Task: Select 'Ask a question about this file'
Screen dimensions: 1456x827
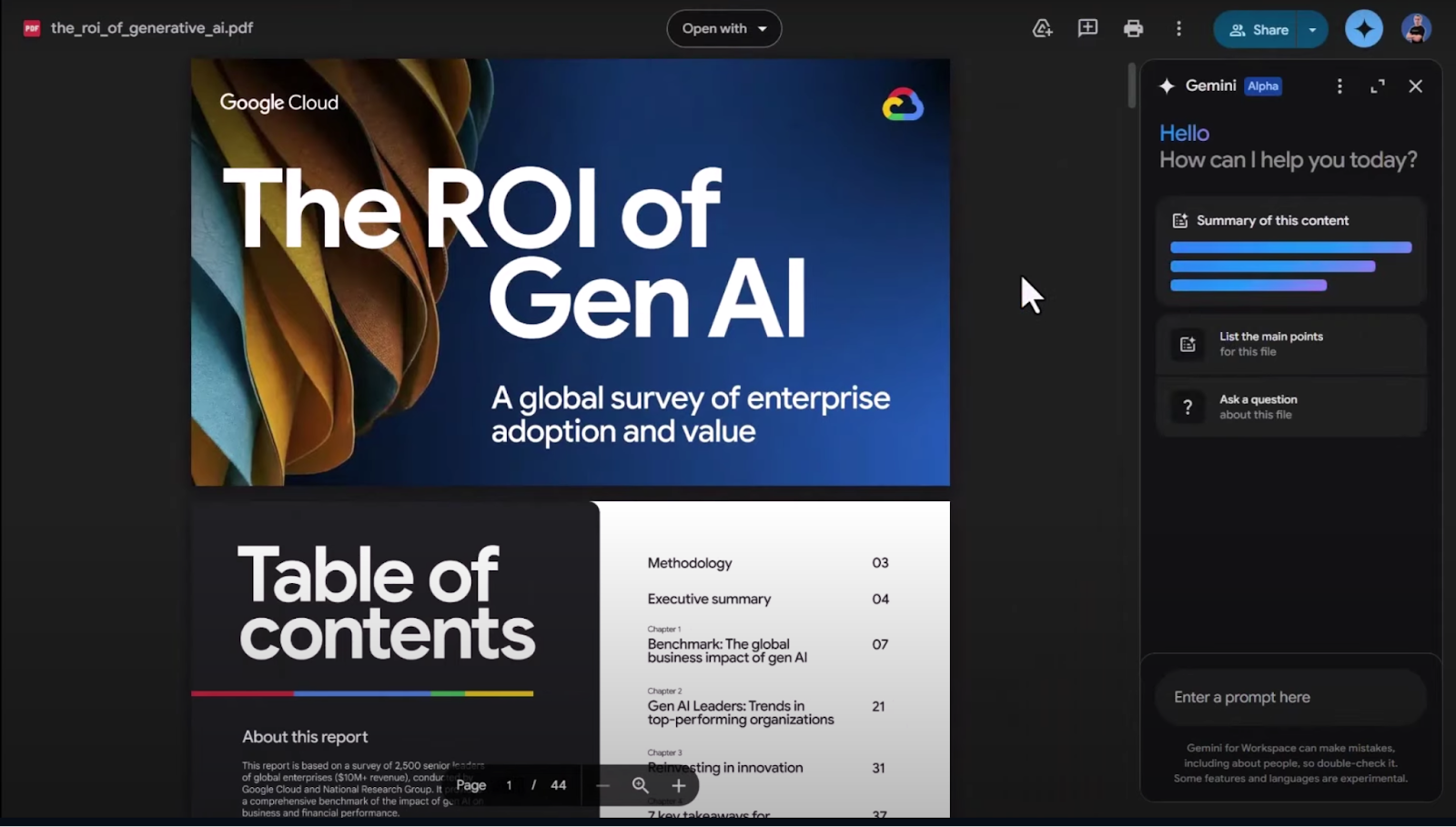Action: (x=1290, y=407)
